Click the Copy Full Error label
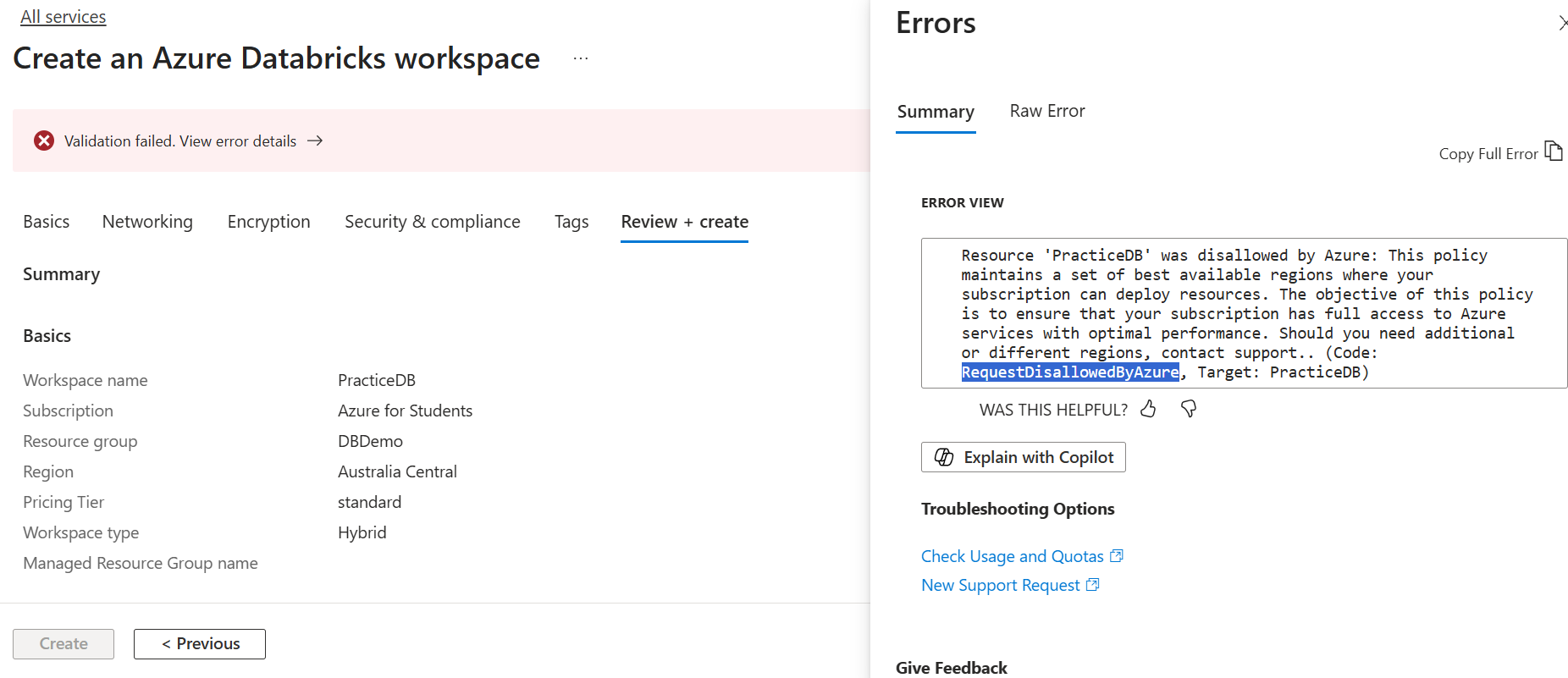Screen dimensions: 1568x678 tap(1488, 153)
